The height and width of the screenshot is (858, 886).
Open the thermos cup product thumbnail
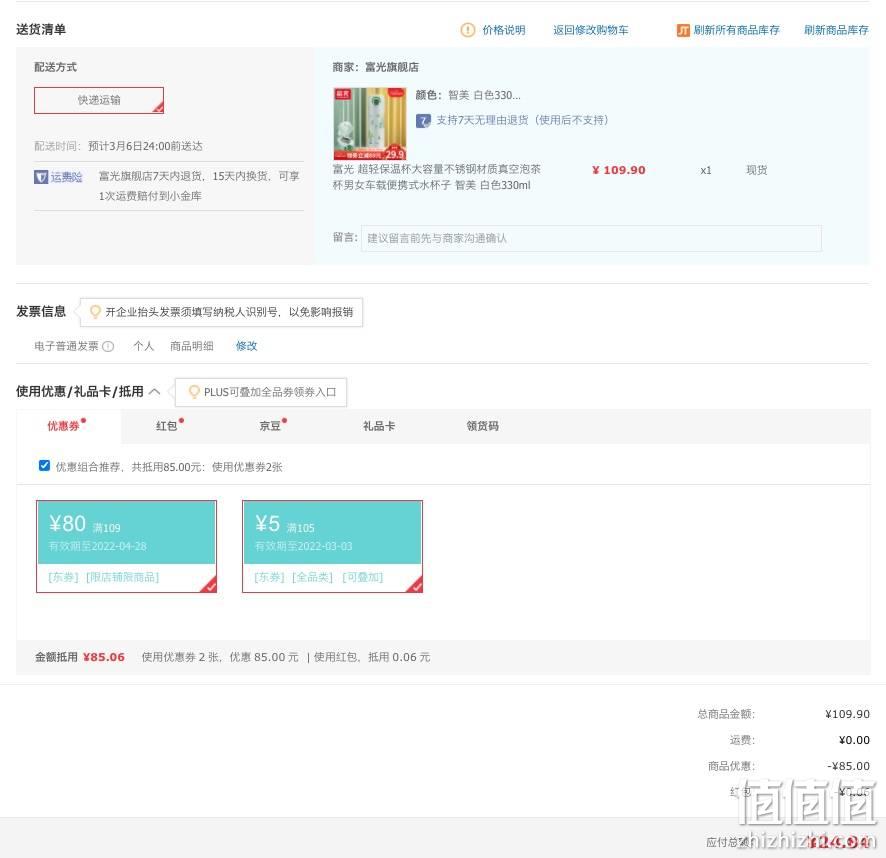click(x=370, y=124)
